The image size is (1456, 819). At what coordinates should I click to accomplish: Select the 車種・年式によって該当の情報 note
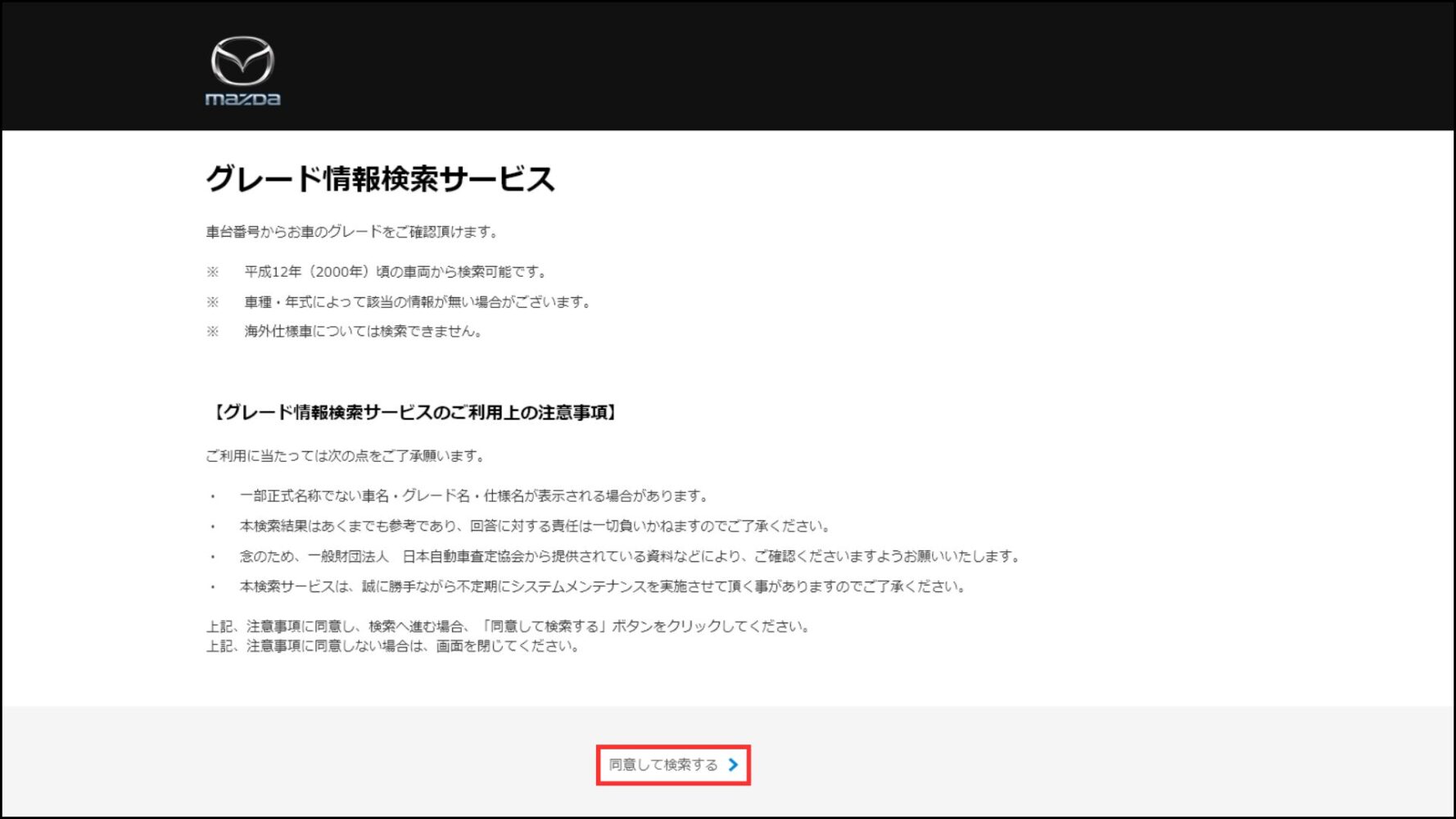click(x=418, y=302)
